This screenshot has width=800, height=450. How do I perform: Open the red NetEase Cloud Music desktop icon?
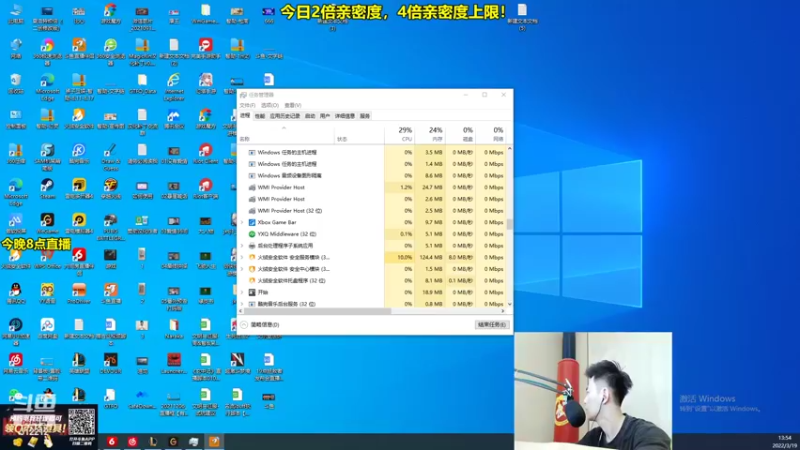pos(16,363)
